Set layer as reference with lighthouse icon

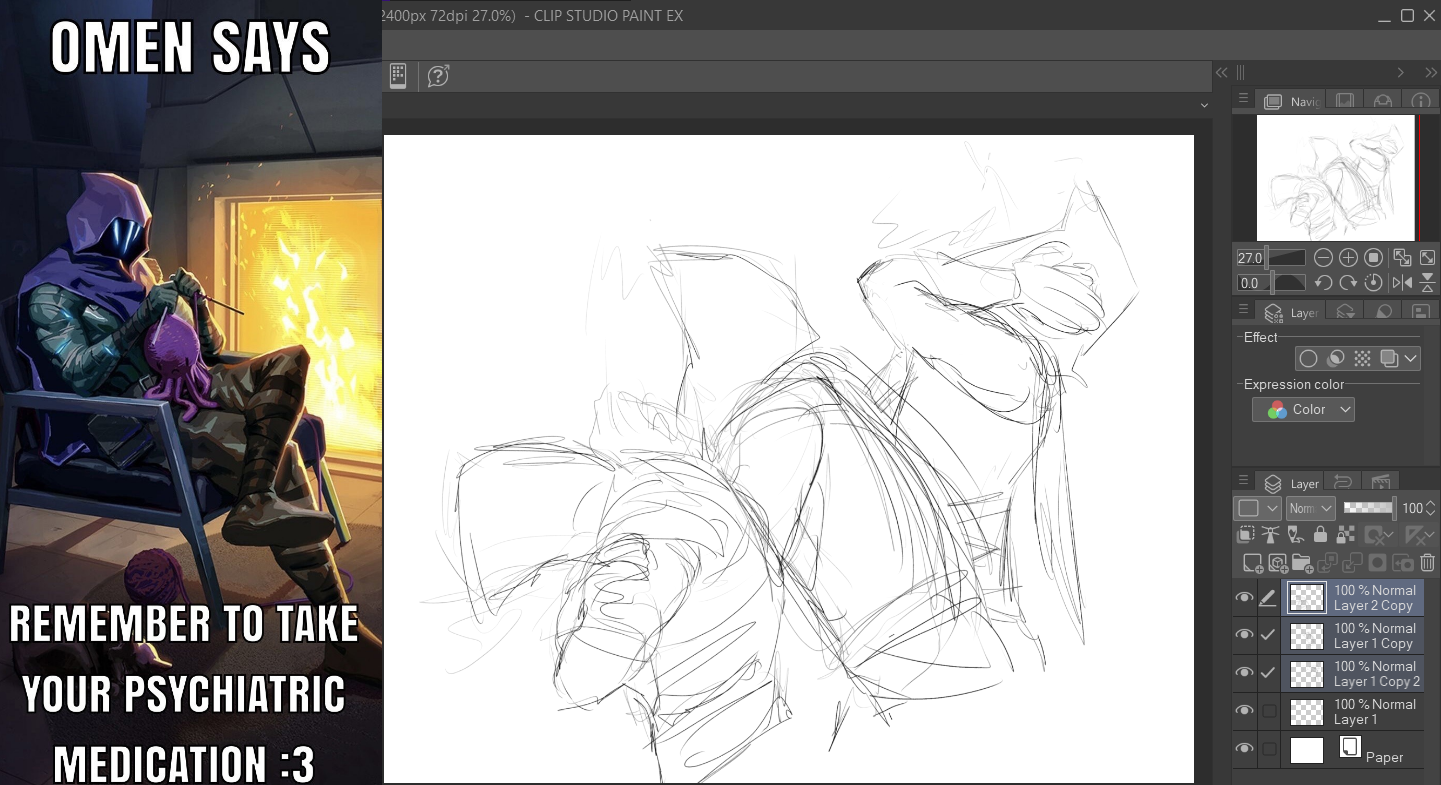[x=1271, y=535]
